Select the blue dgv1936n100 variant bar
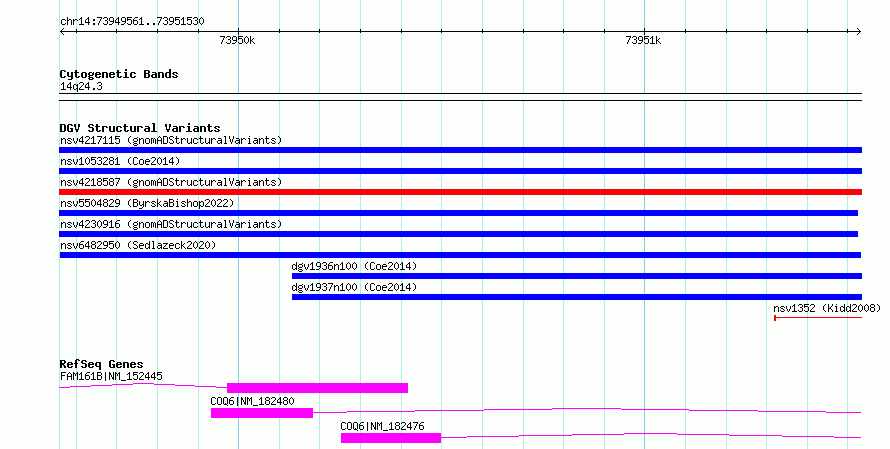Screen dimensions: 890x449 (577, 276)
